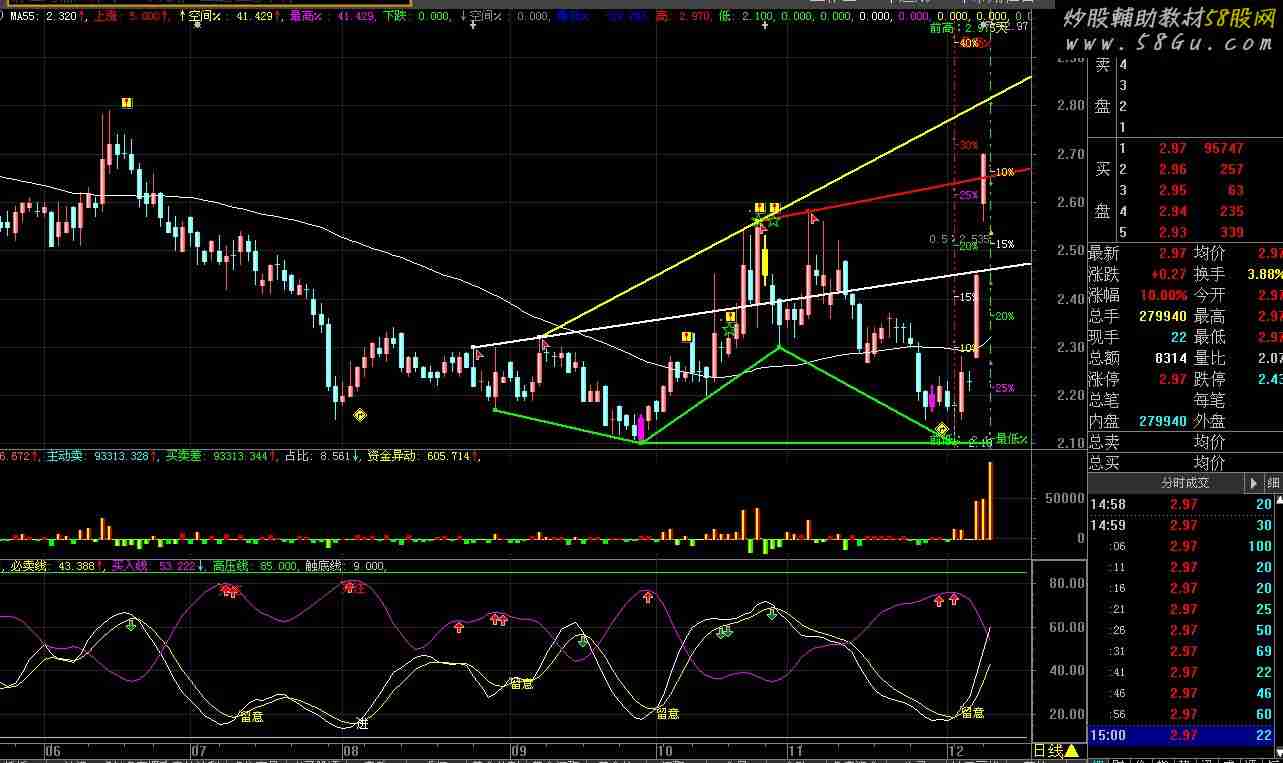The width and height of the screenshot is (1283, 763).
Task: Click the yellow candle at the October peak
Action: click(x=764, y=262)
